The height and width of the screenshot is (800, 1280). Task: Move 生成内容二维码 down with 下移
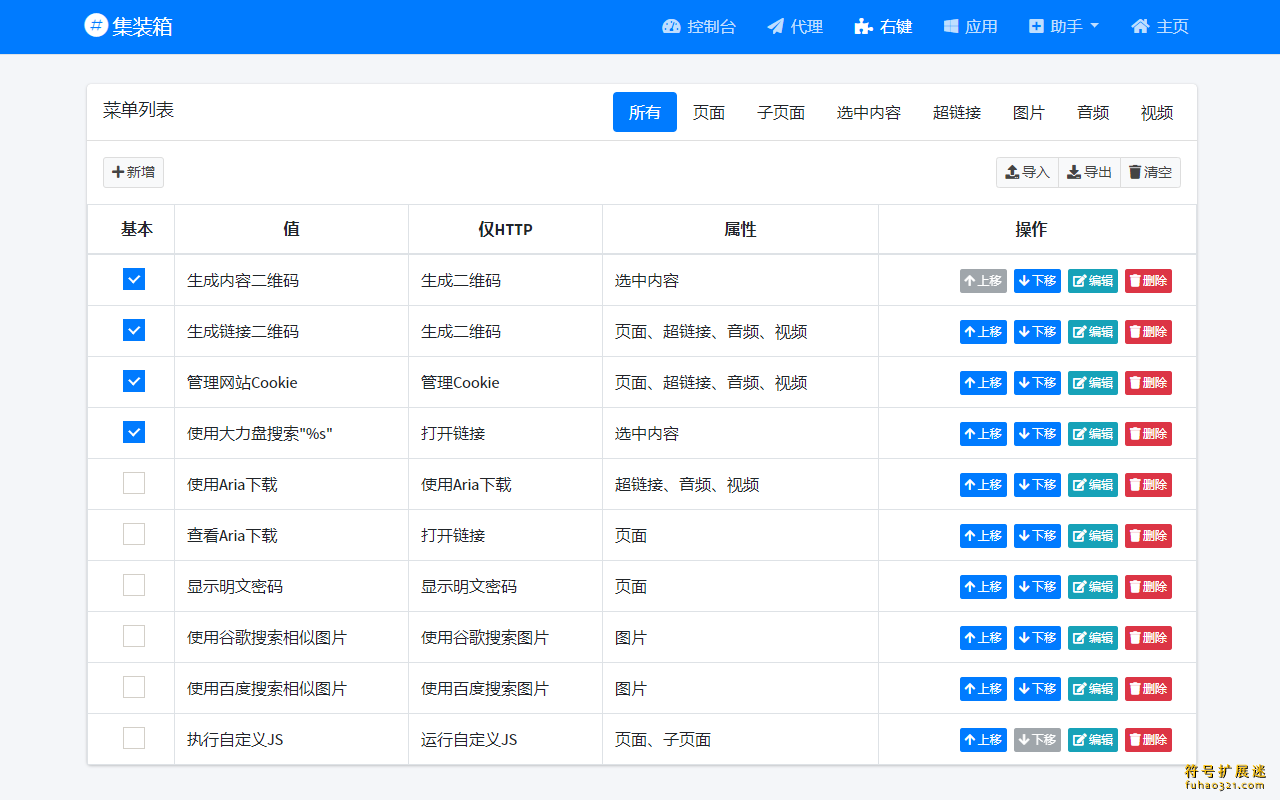[x=1037, y=281]
